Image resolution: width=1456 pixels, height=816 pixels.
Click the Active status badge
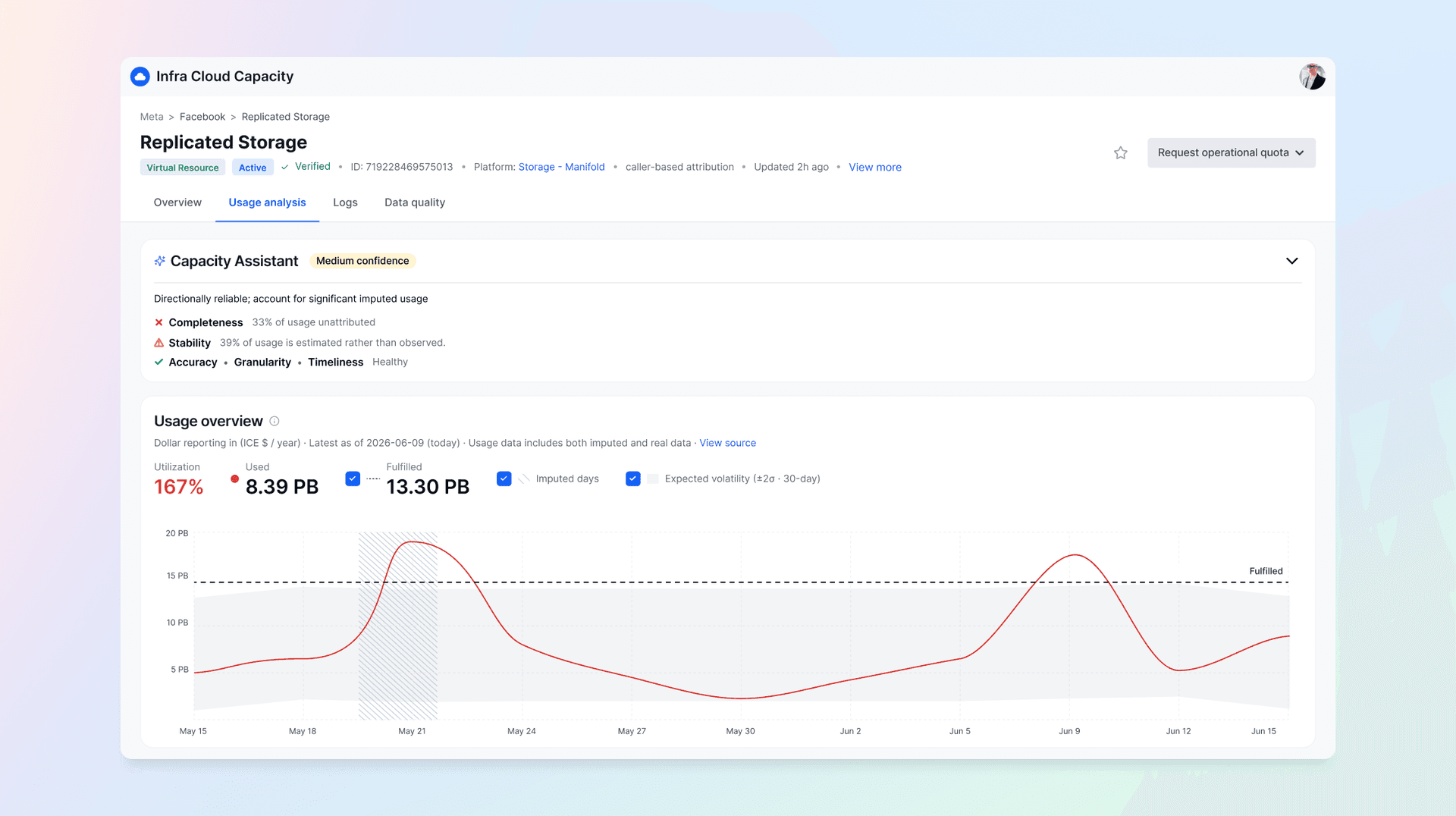point(253,168)
